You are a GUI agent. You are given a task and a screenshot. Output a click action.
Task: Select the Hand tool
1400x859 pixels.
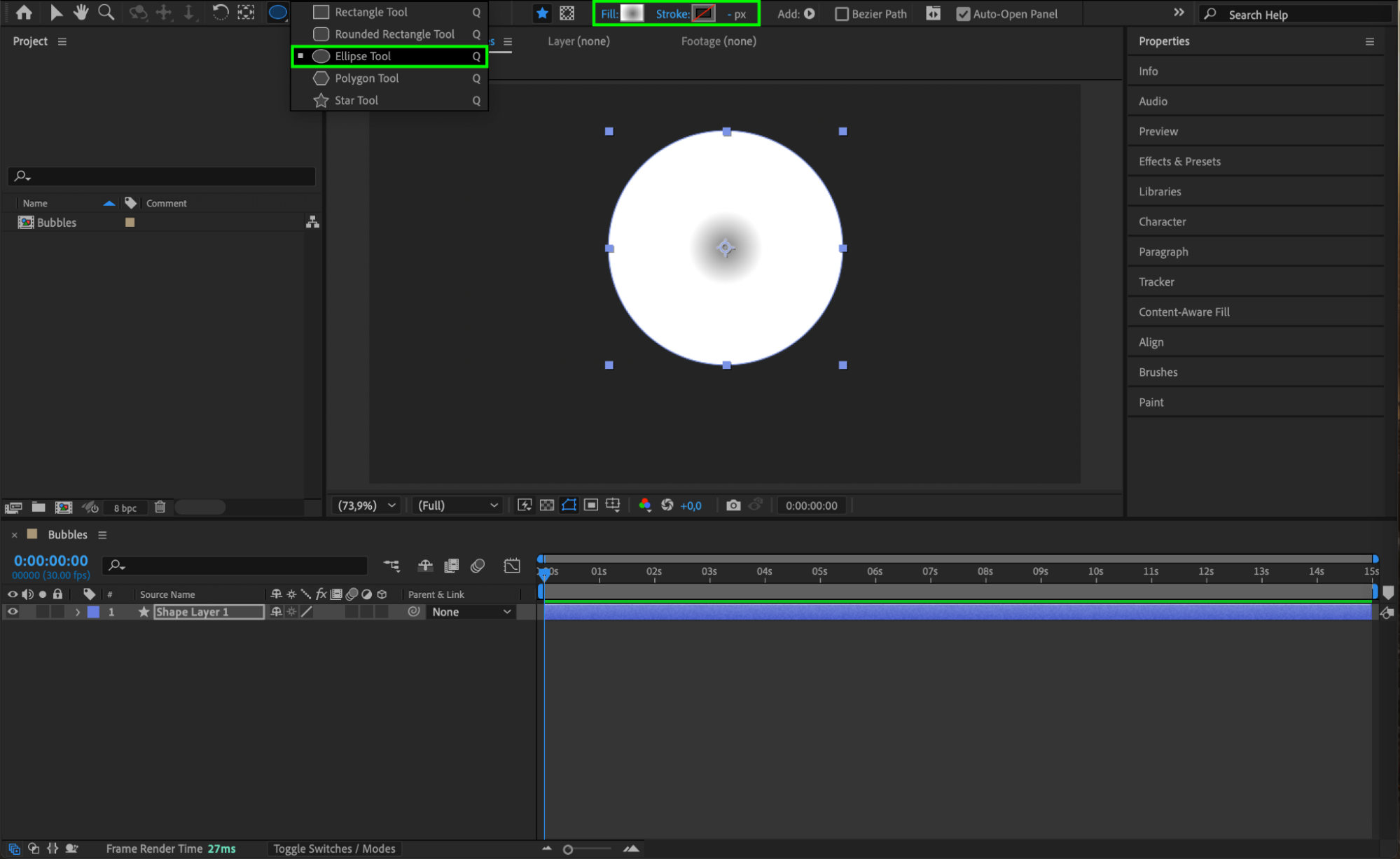click(81, 13)
